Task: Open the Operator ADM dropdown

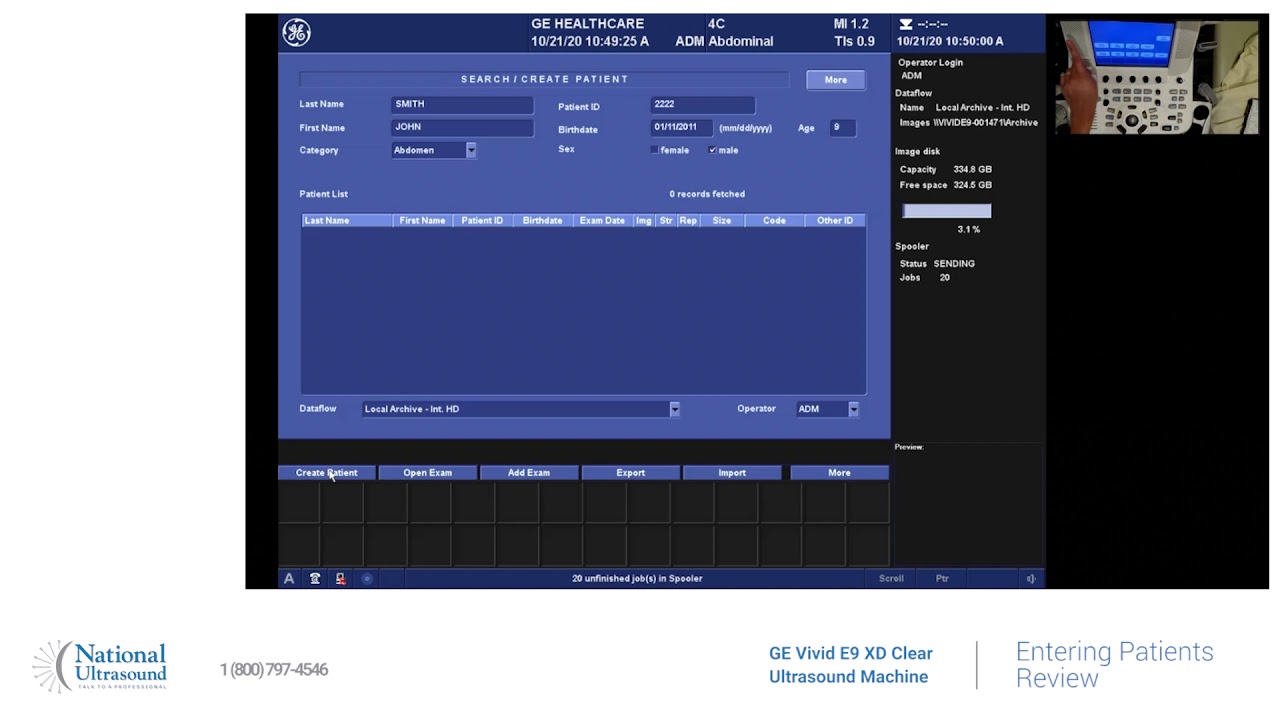Action: click(x=854, y=409)
